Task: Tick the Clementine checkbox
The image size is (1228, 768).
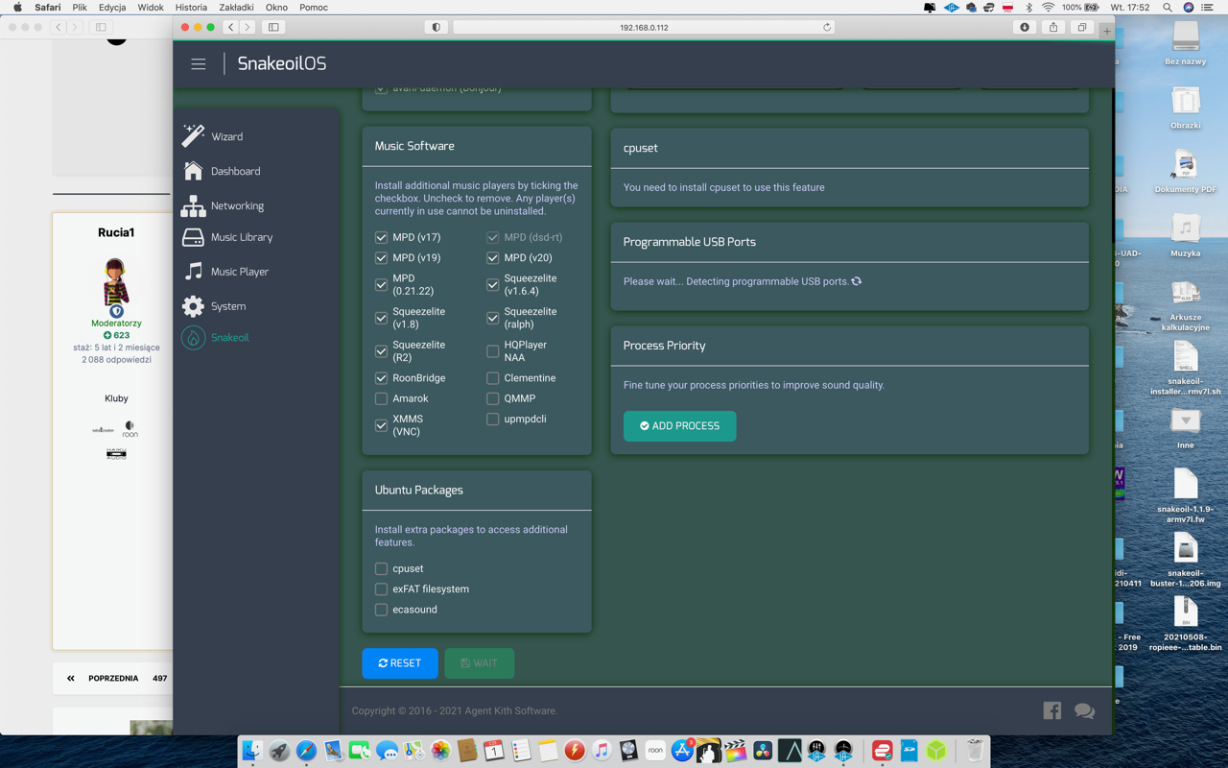Action: click(x=493, y=378)
